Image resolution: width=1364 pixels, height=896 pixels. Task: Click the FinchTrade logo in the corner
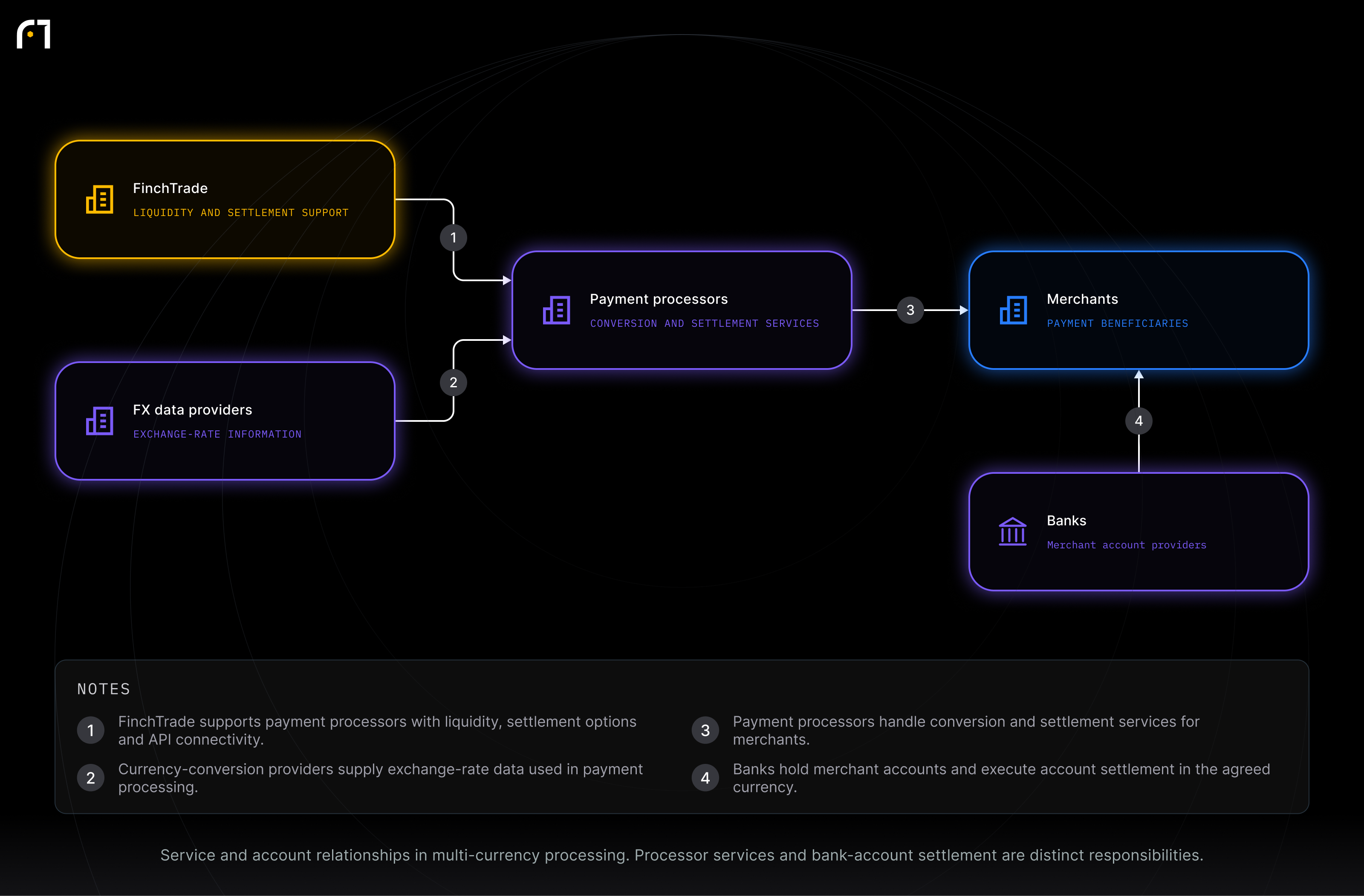point(34,35)
